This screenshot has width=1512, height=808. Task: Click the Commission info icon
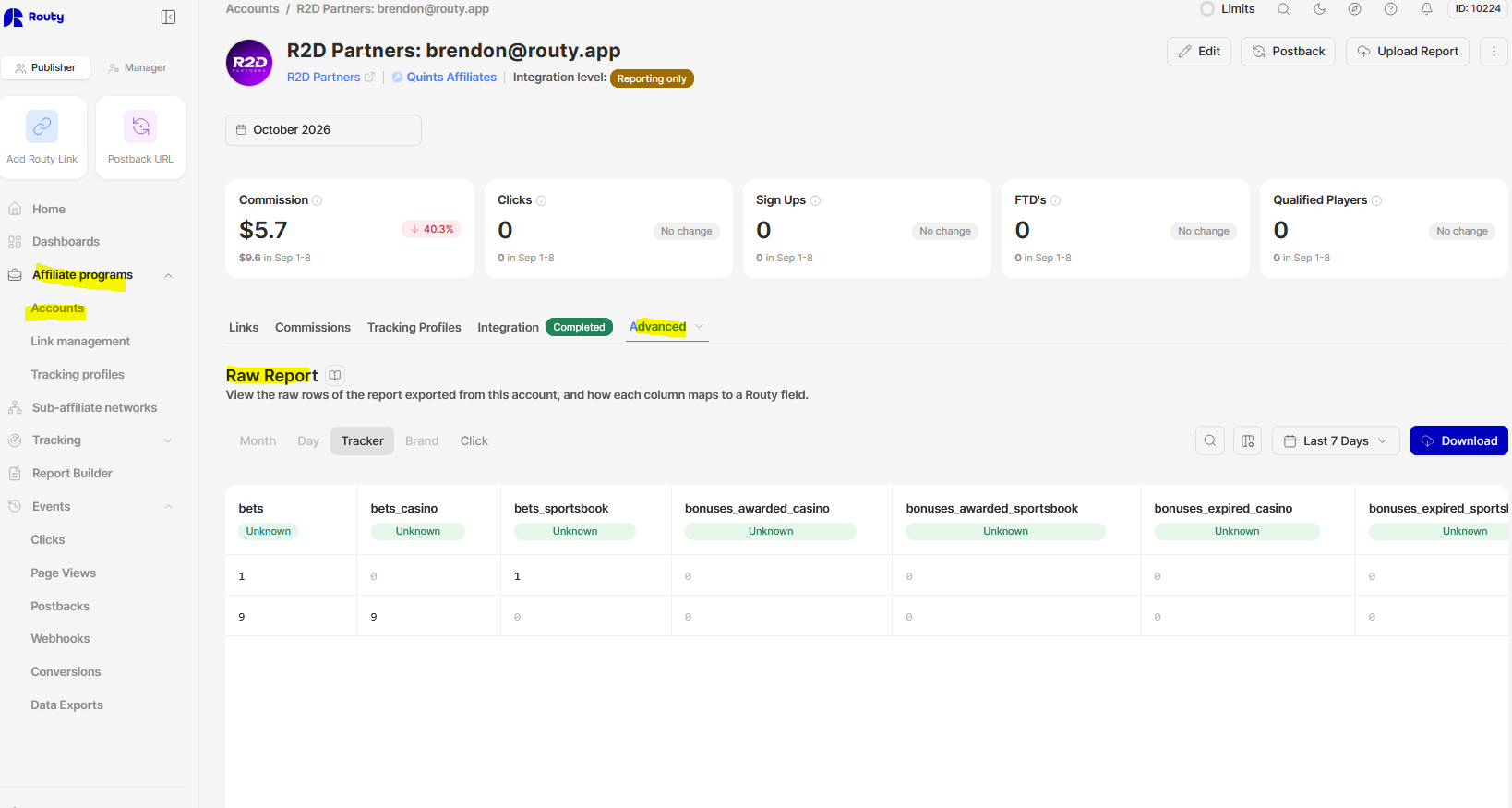tap(317, 200)
